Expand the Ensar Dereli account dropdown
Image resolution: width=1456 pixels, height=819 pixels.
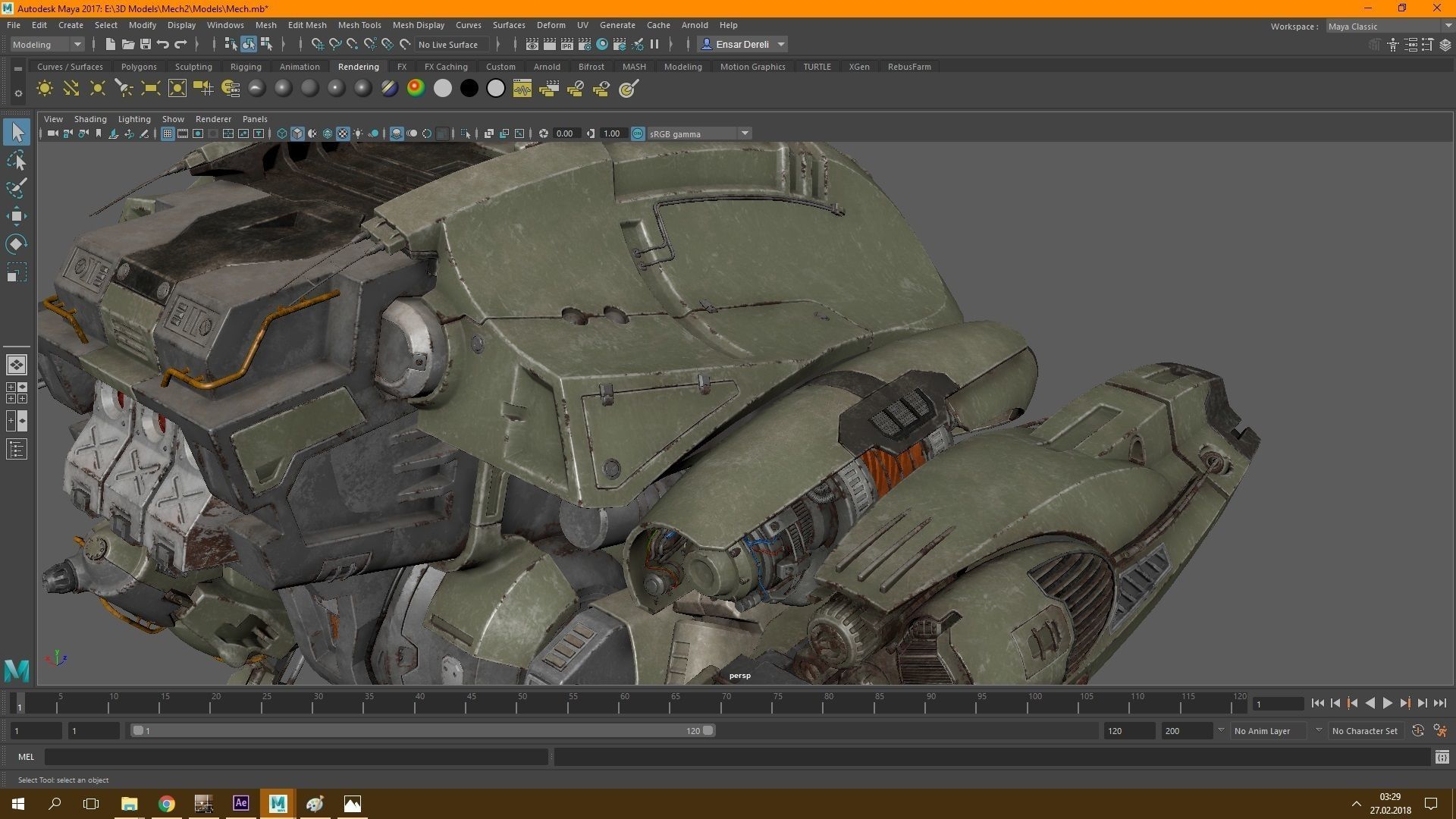(742, 45)
